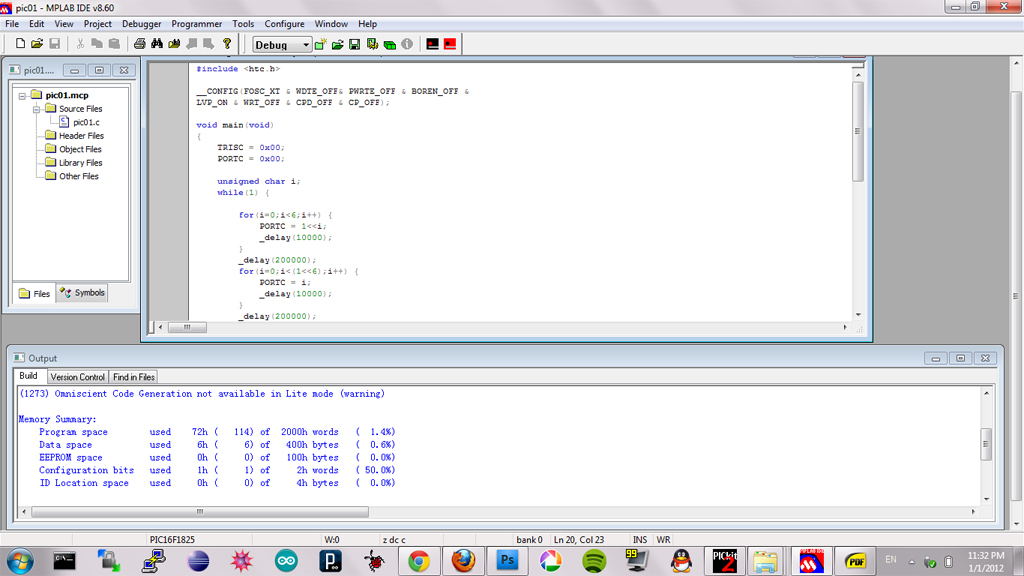Click the green package icon in toolbar

click(x=390, y=44)
